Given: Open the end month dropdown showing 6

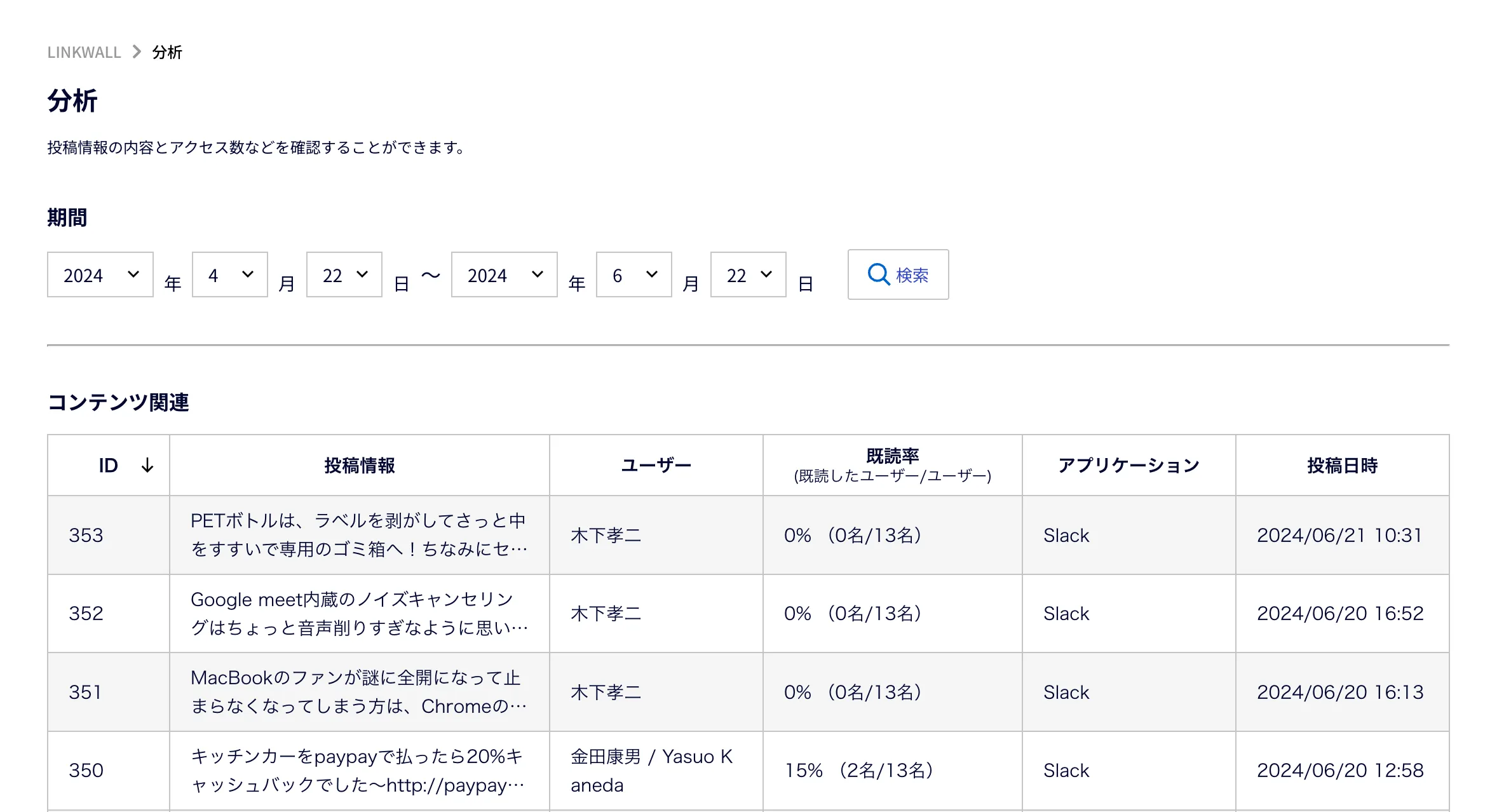Looking at the screenshot, I should (x=634, y=274).
